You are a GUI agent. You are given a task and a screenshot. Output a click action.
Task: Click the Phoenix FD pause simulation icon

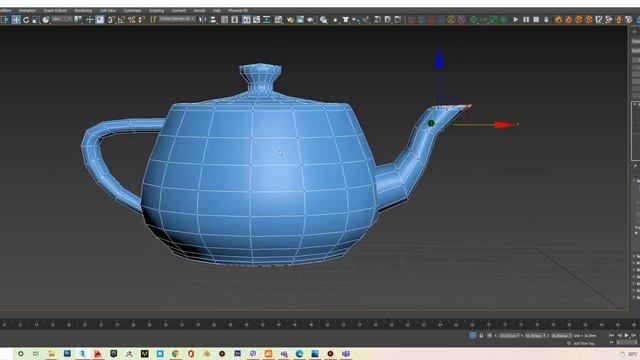pyautogui.click(x=526, y=20)
